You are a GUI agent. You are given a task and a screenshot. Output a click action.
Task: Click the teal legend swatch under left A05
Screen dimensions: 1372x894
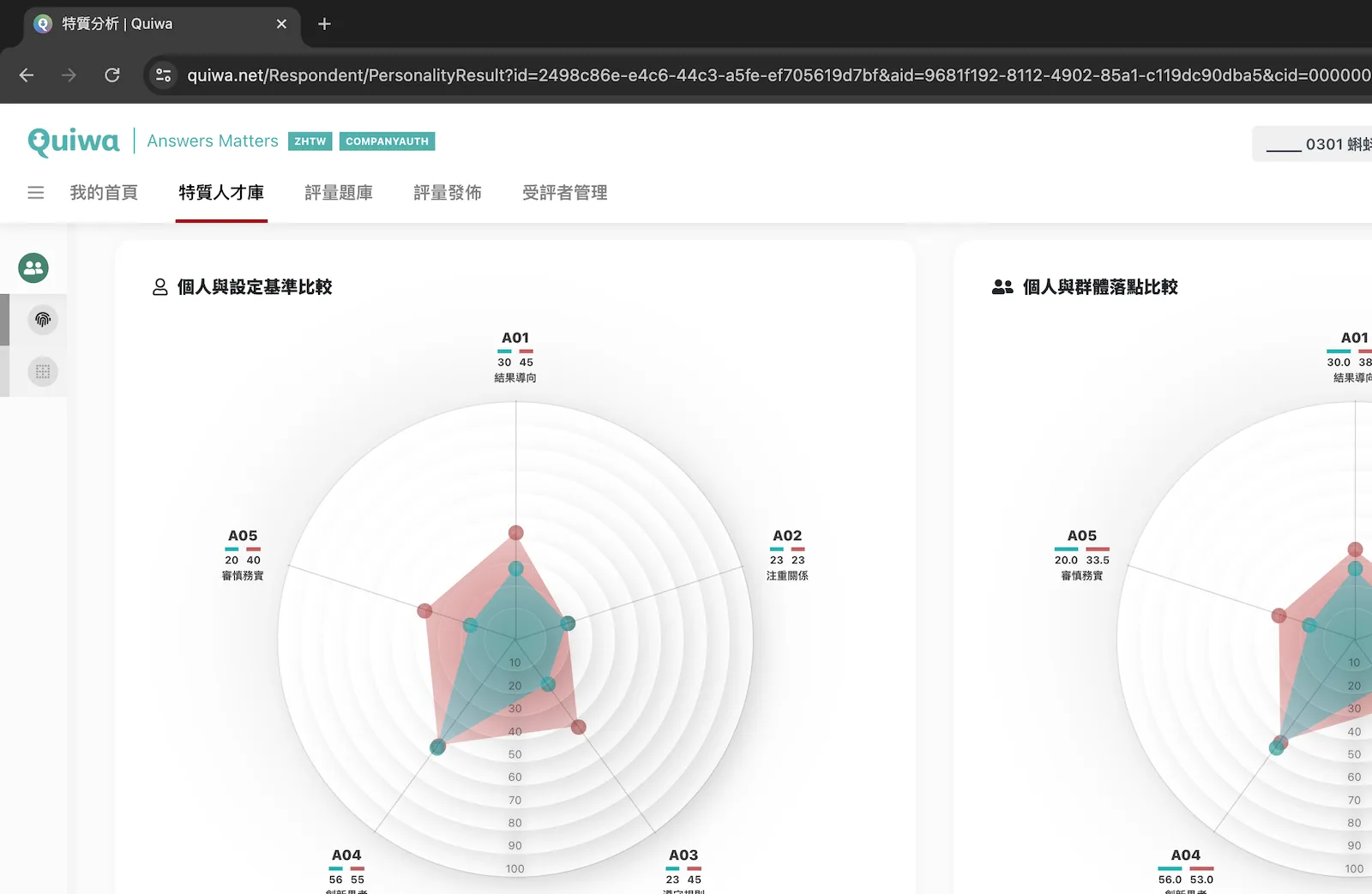[232, 549]
